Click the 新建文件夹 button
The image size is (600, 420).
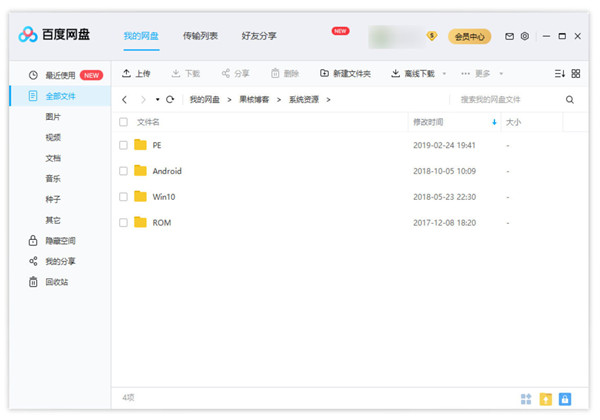click(x=345, y=74)
